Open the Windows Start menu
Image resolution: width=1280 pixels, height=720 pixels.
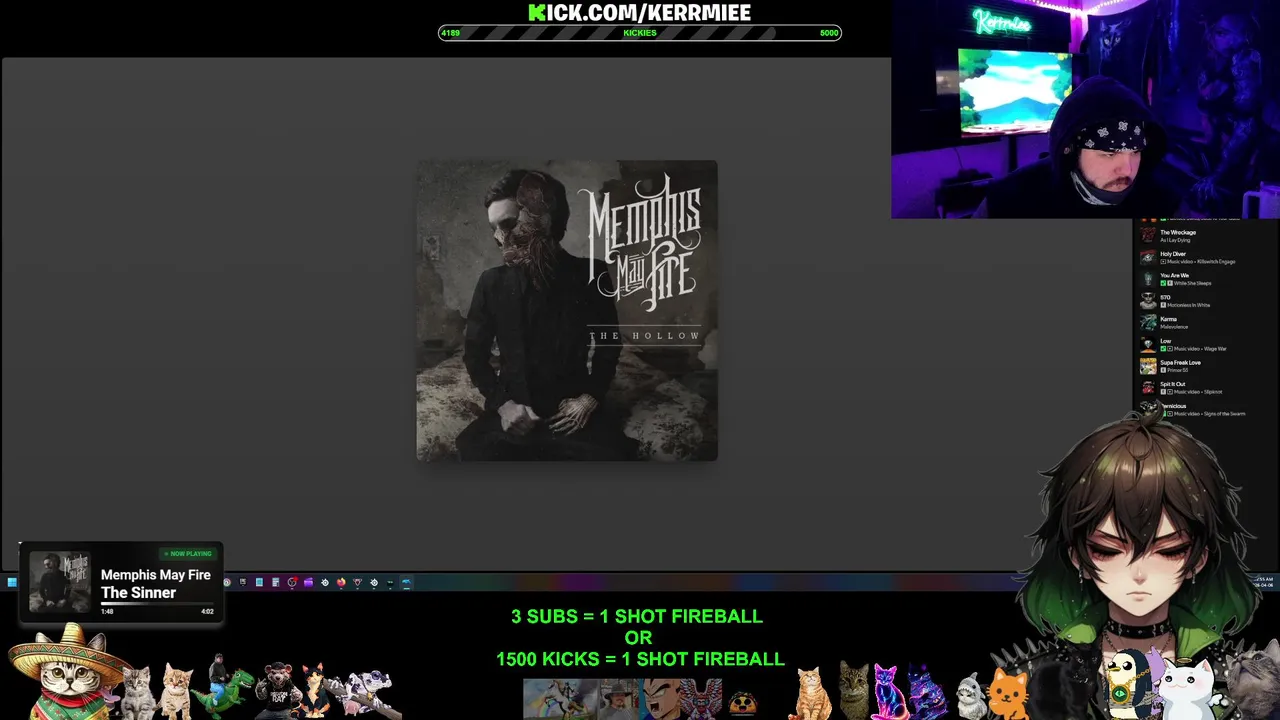[12, 582]
